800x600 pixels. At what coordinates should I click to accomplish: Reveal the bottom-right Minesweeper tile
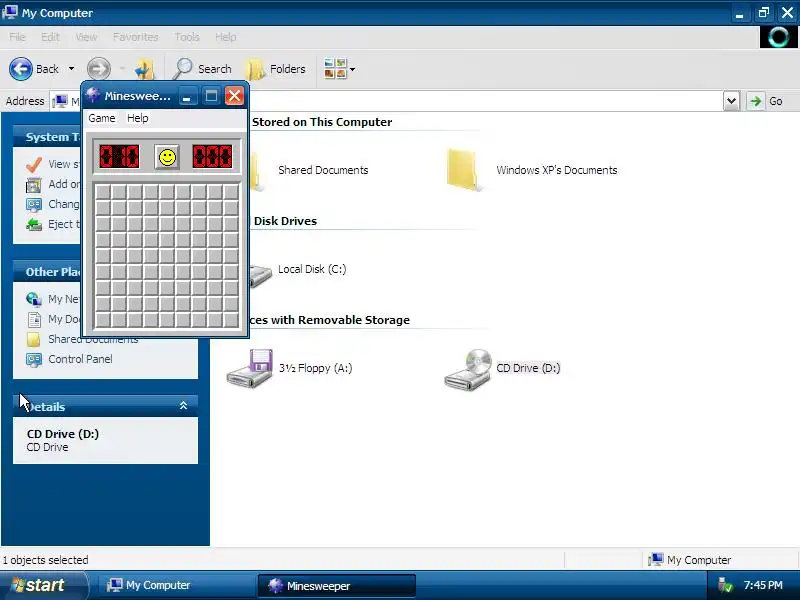[231, 320]
